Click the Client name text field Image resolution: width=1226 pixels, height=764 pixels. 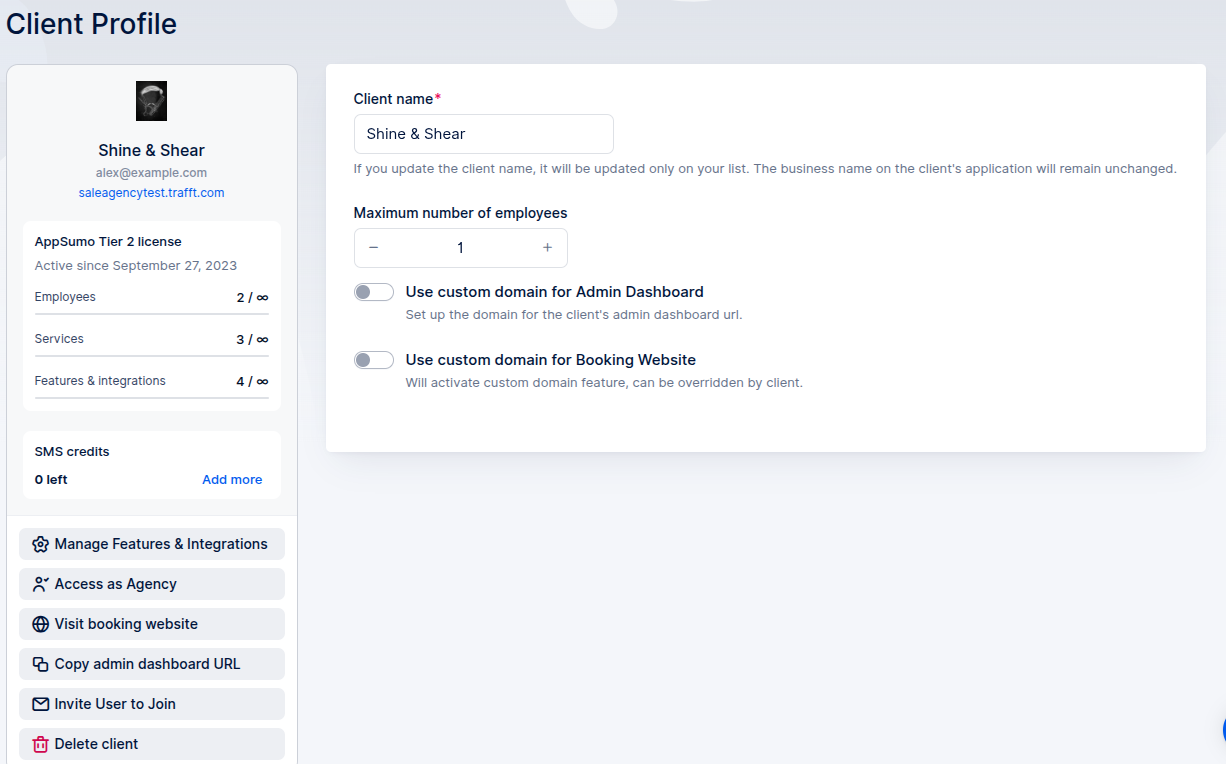pyautogui.click(x=483, y=134)
